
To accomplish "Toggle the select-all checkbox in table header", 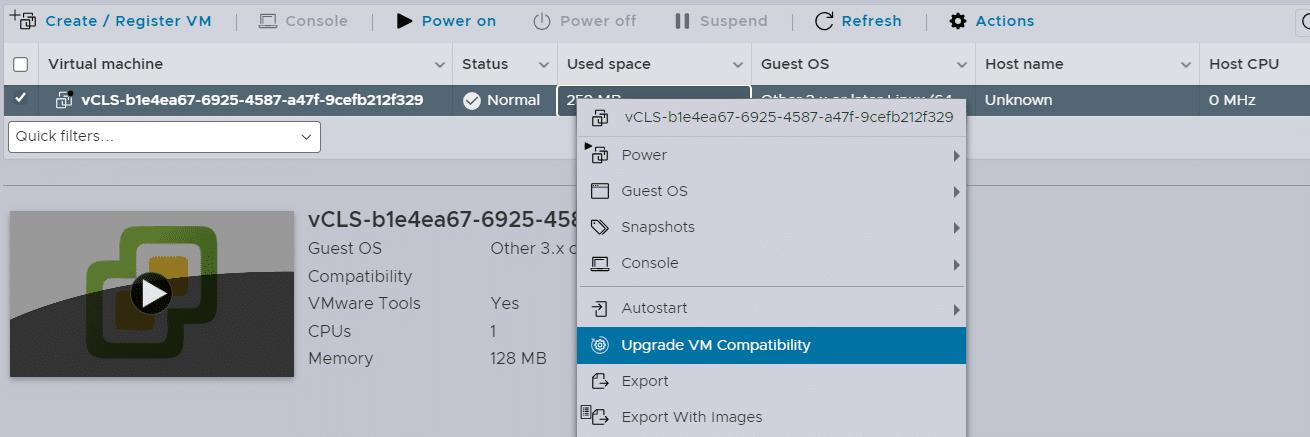I will [x=20, y=64].
